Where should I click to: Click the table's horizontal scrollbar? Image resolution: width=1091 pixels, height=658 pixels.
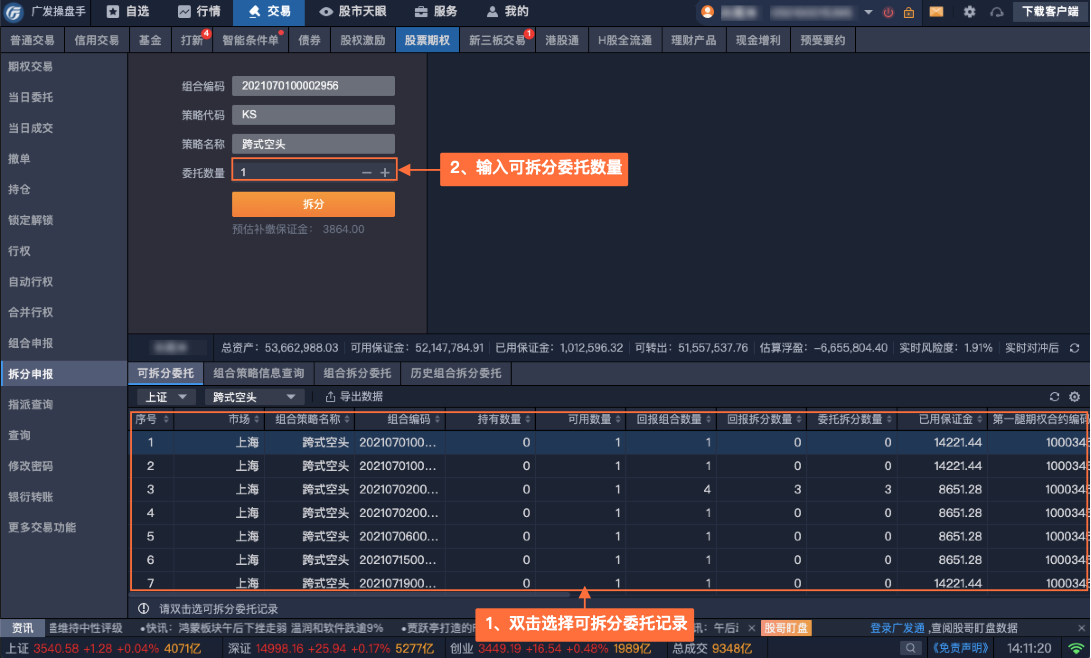tap(350, 595)
